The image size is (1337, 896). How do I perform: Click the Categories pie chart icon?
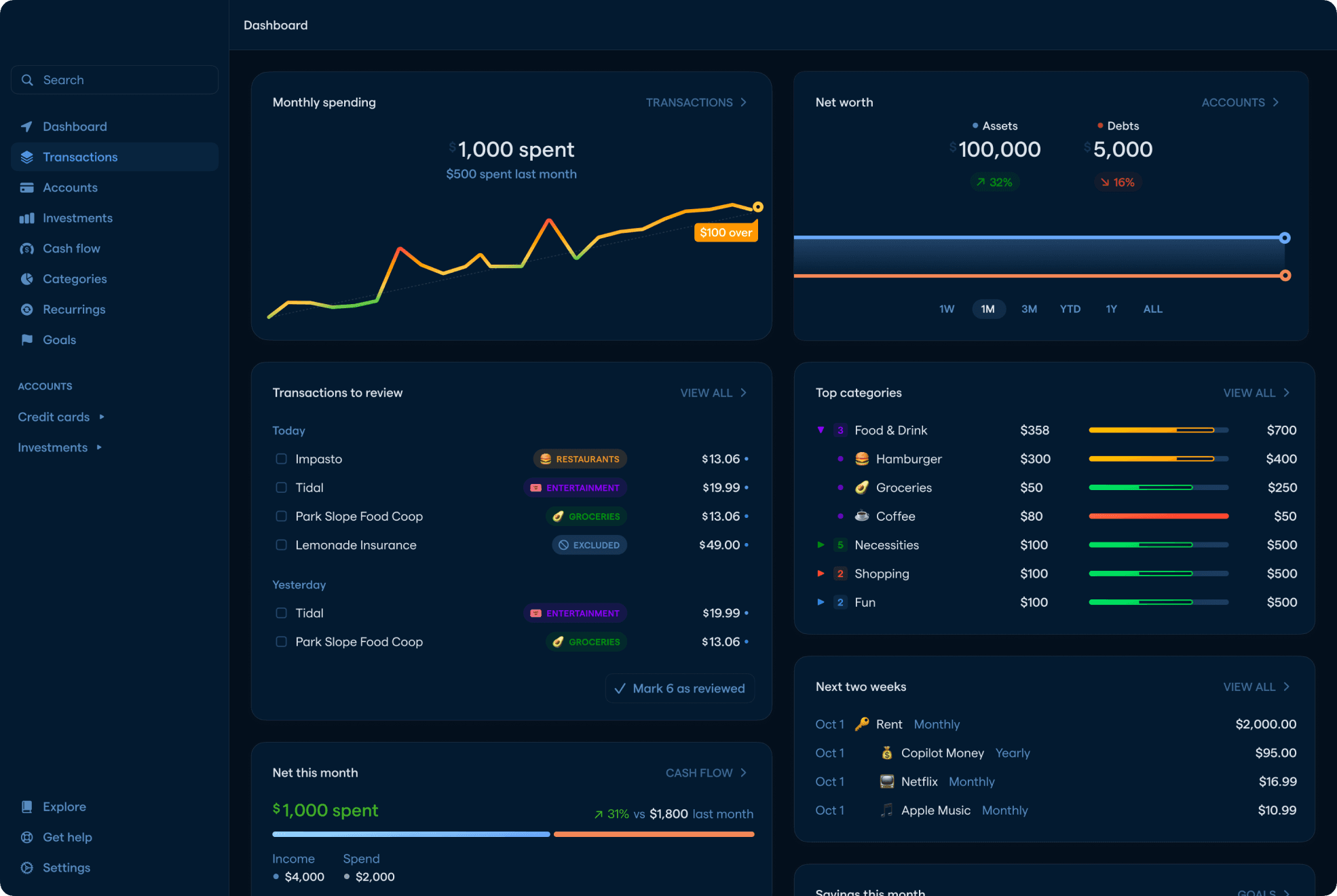[x=26, y=279]
